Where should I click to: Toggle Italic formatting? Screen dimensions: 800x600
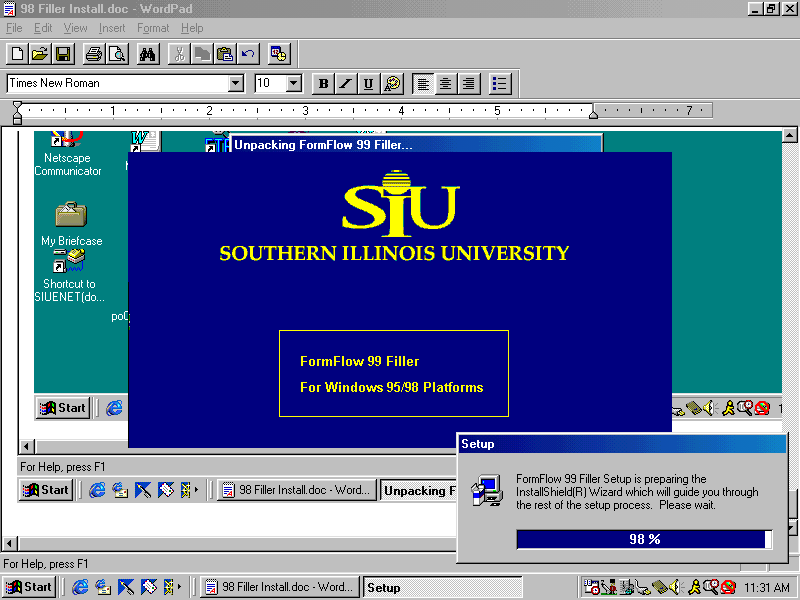(x=346, y=84)
